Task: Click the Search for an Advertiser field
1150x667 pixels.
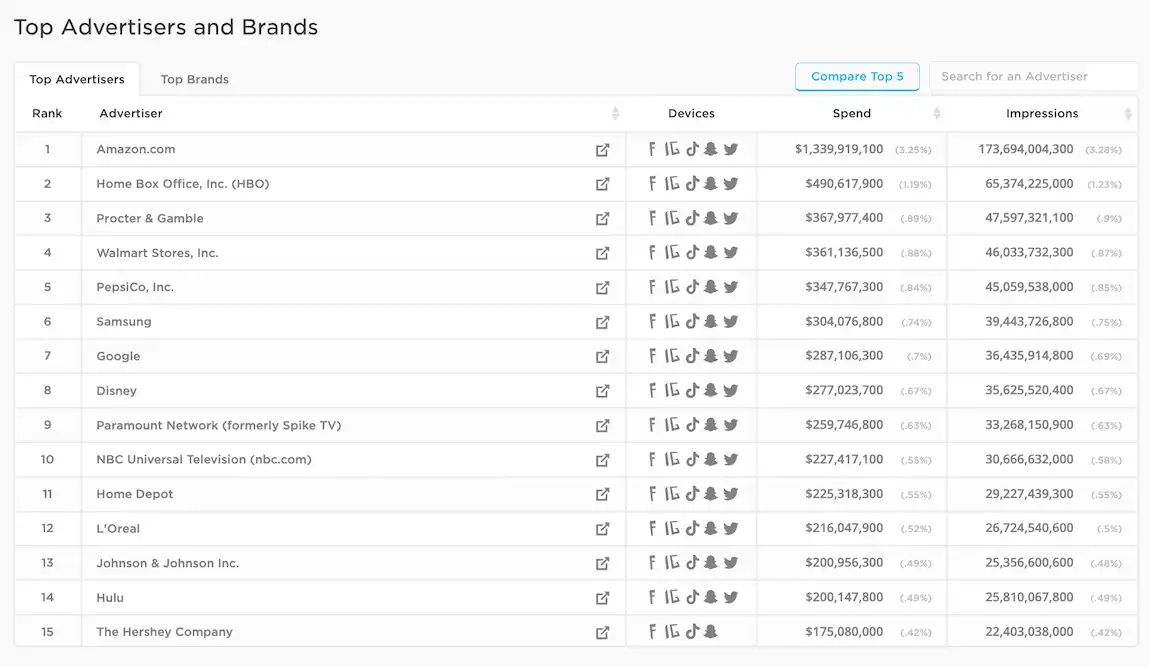Action: pos(1034,76)
